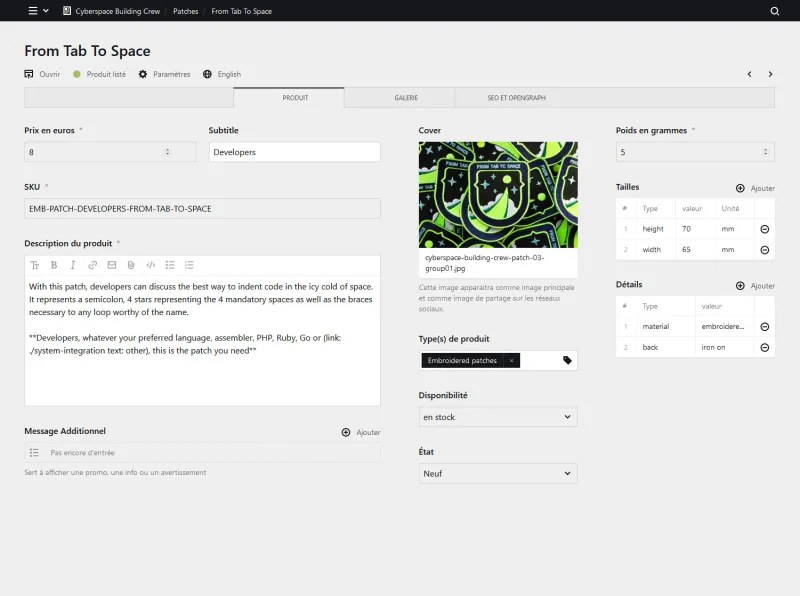Viewport: 800px width, 596px height.
Task: Click the attachment paperclip icon in description toolbar
Action: pyautogui.click(x=133, y=265)
